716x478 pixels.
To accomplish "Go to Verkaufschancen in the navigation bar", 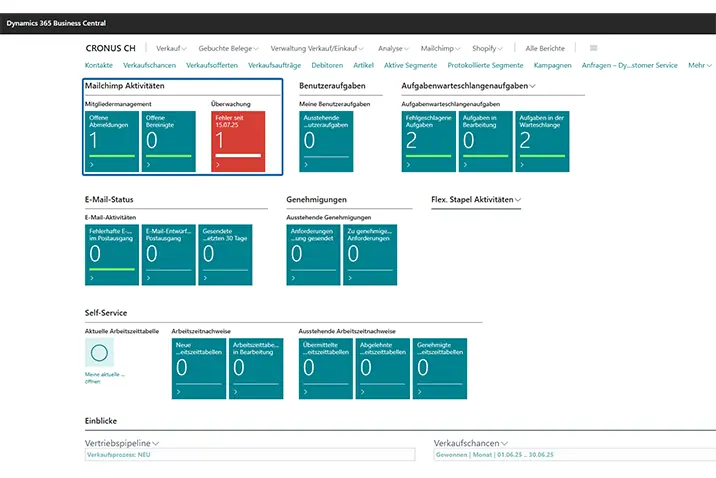I will point(149,65).
